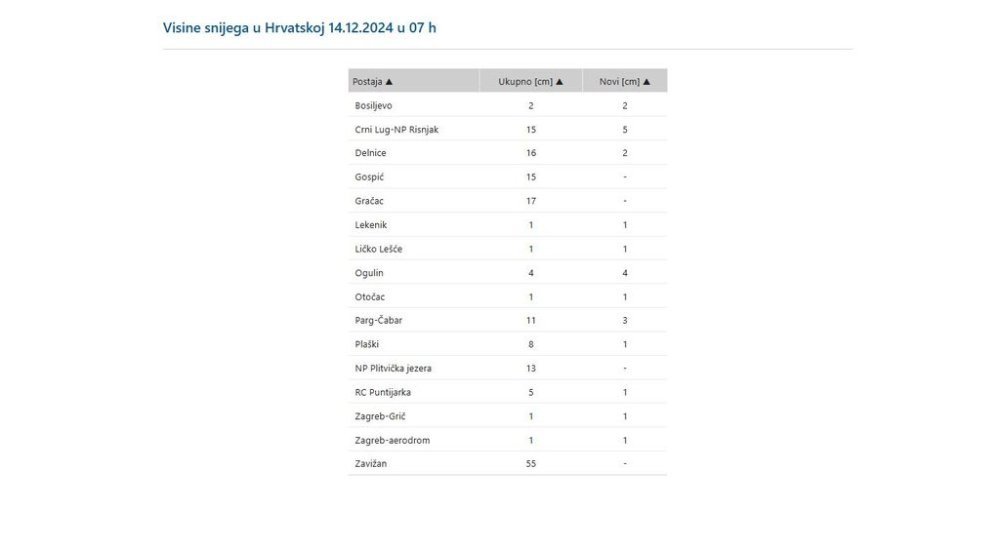Select the Bosiljevo station row

click(x=508, y=105)
